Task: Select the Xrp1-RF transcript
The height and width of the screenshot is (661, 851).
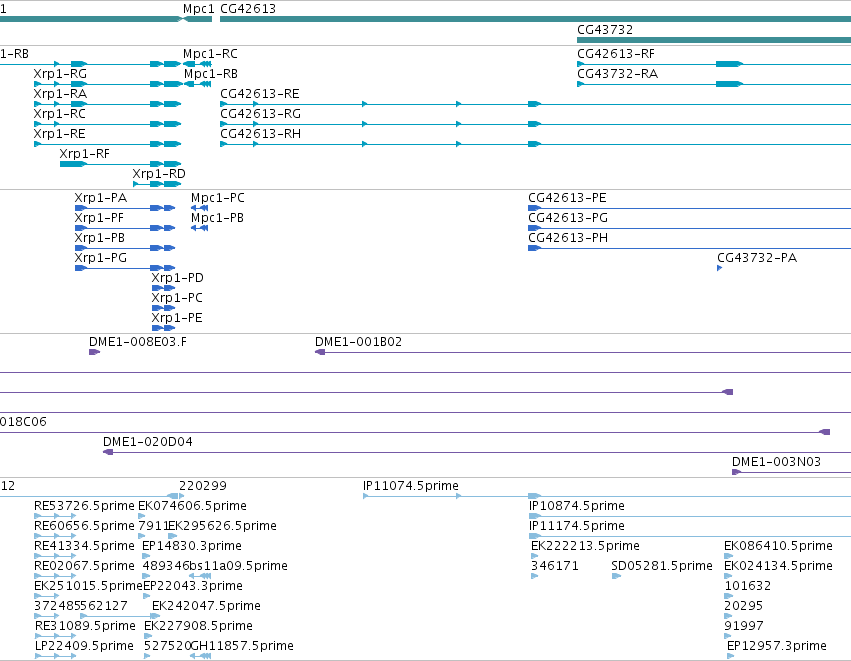Action: [85, 154]
